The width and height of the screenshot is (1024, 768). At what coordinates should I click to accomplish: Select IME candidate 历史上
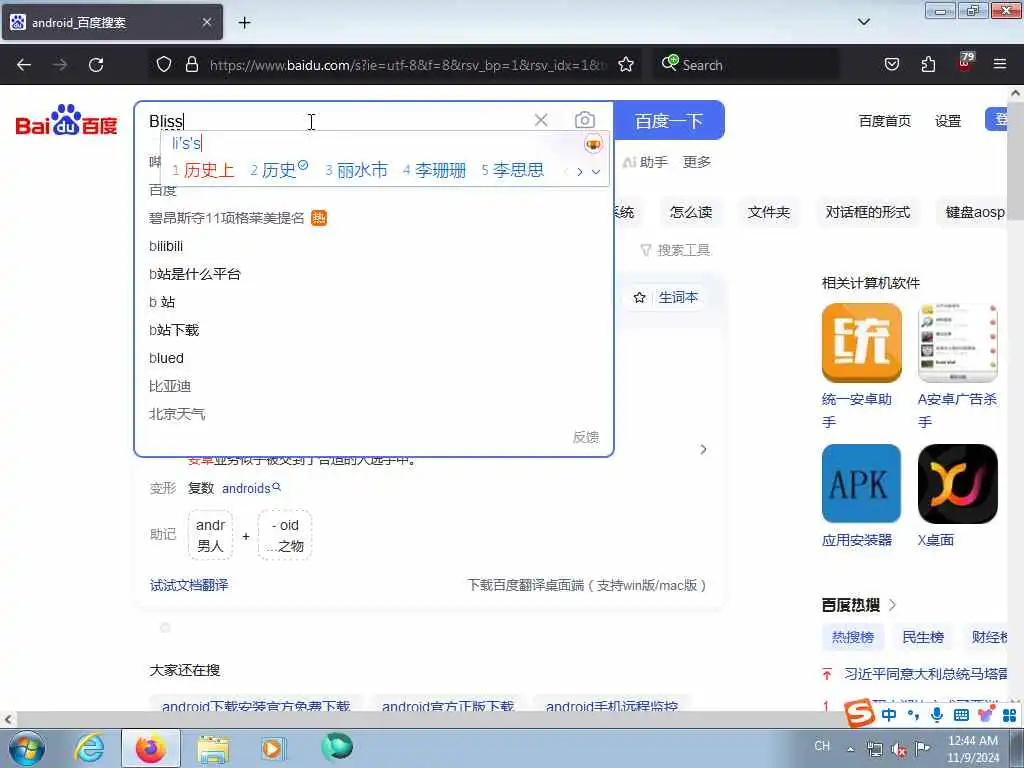pos(203,170)
